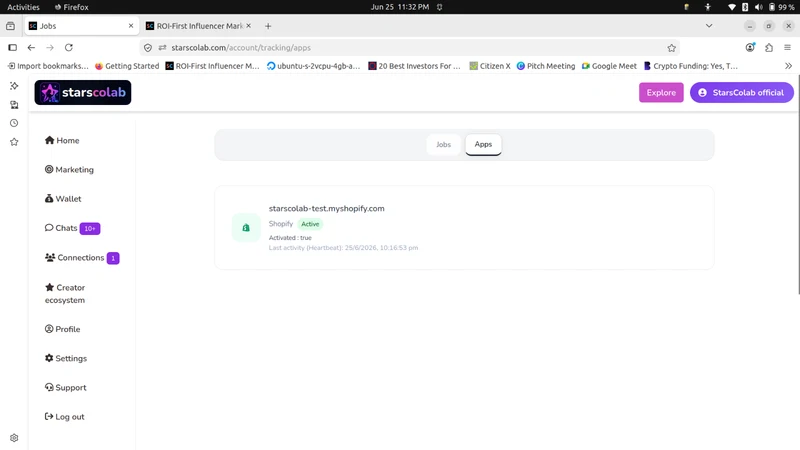Open Getting Started bookmark
This screenshot has height=450, width=800.
127,66
